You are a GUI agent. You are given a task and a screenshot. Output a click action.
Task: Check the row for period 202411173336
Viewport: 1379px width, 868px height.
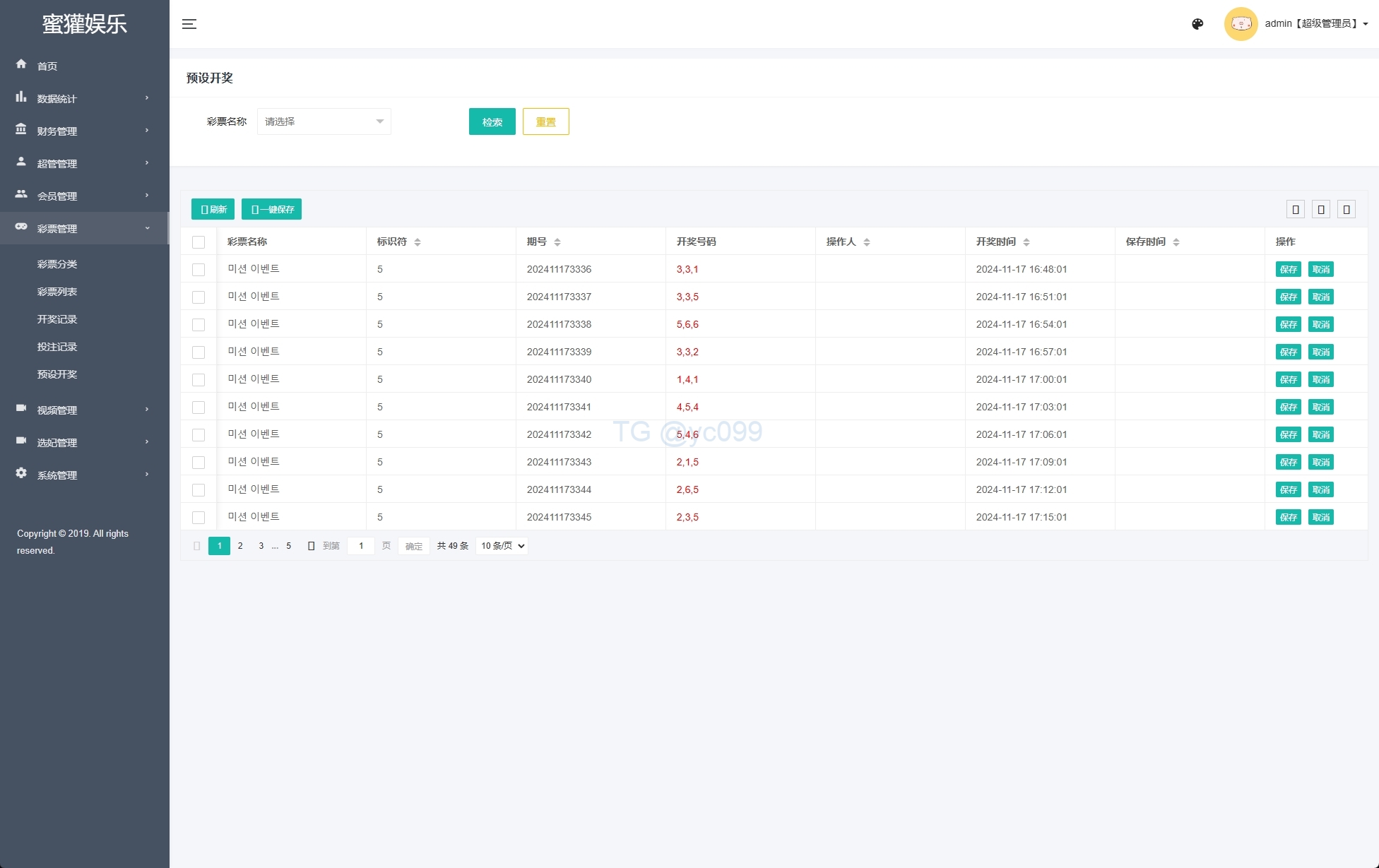(x=199, y=270)
